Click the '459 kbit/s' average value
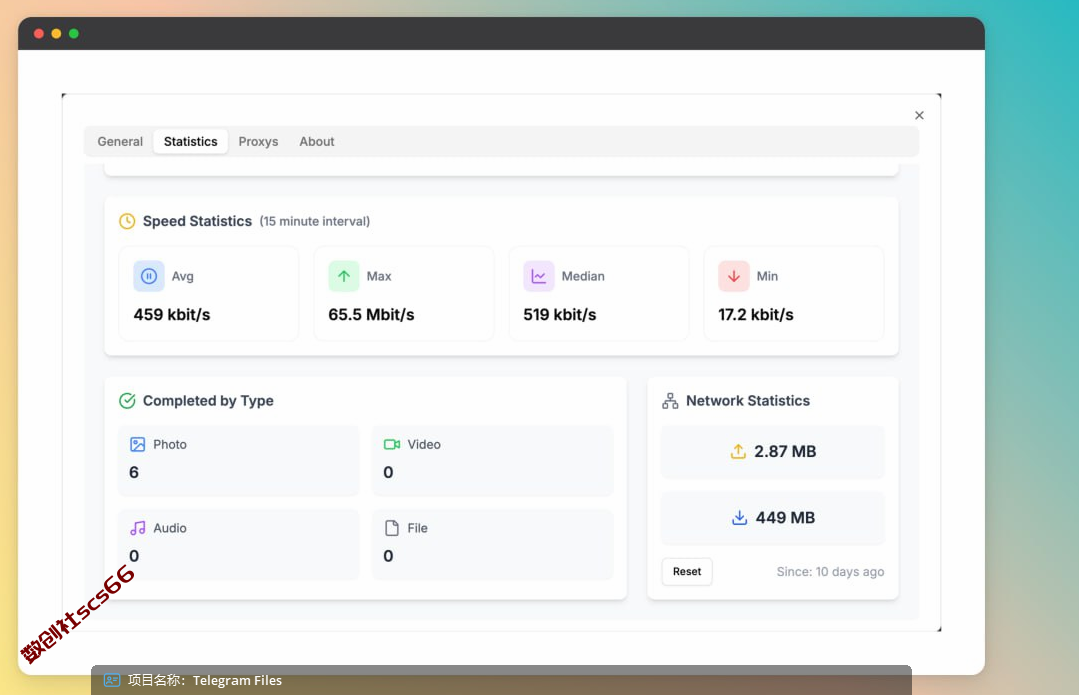Image resolution: width=1079 pixels, height=695 pixels. 172,314
